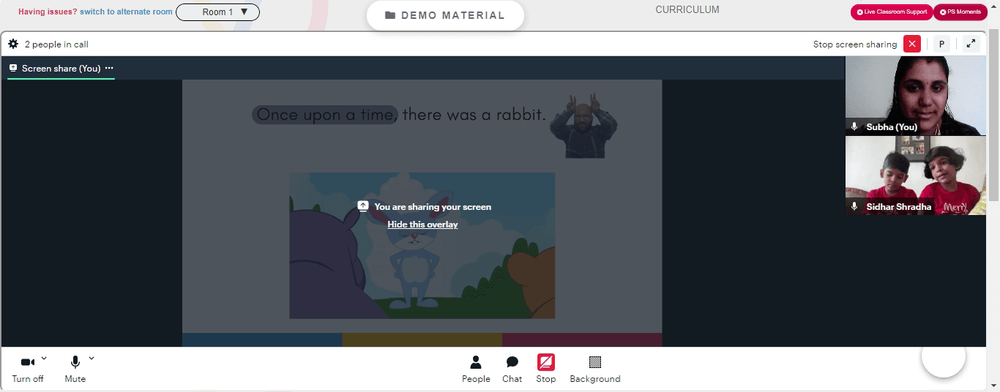Stop sharing via the red Stop icon

click(546, 369)
